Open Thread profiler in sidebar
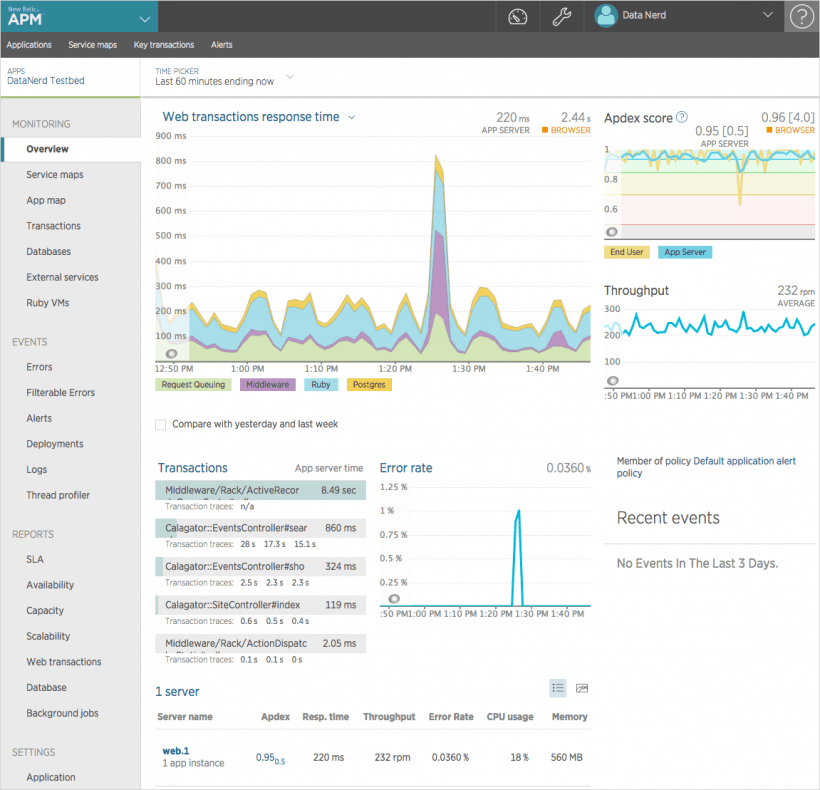 [x=58, y=495]
